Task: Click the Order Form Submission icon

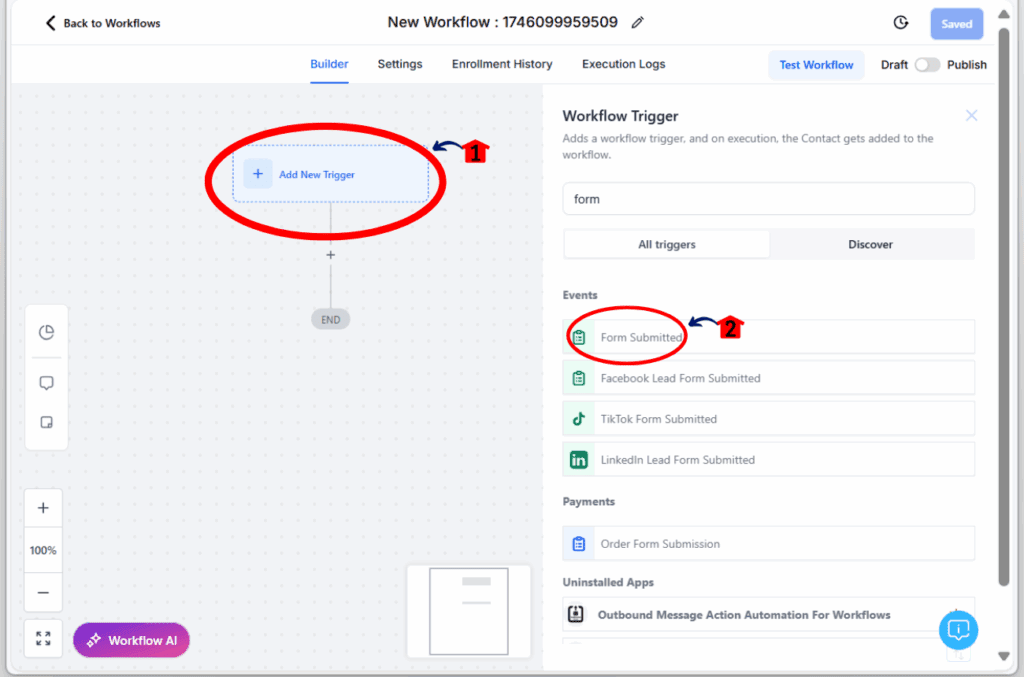Action: 579,544
